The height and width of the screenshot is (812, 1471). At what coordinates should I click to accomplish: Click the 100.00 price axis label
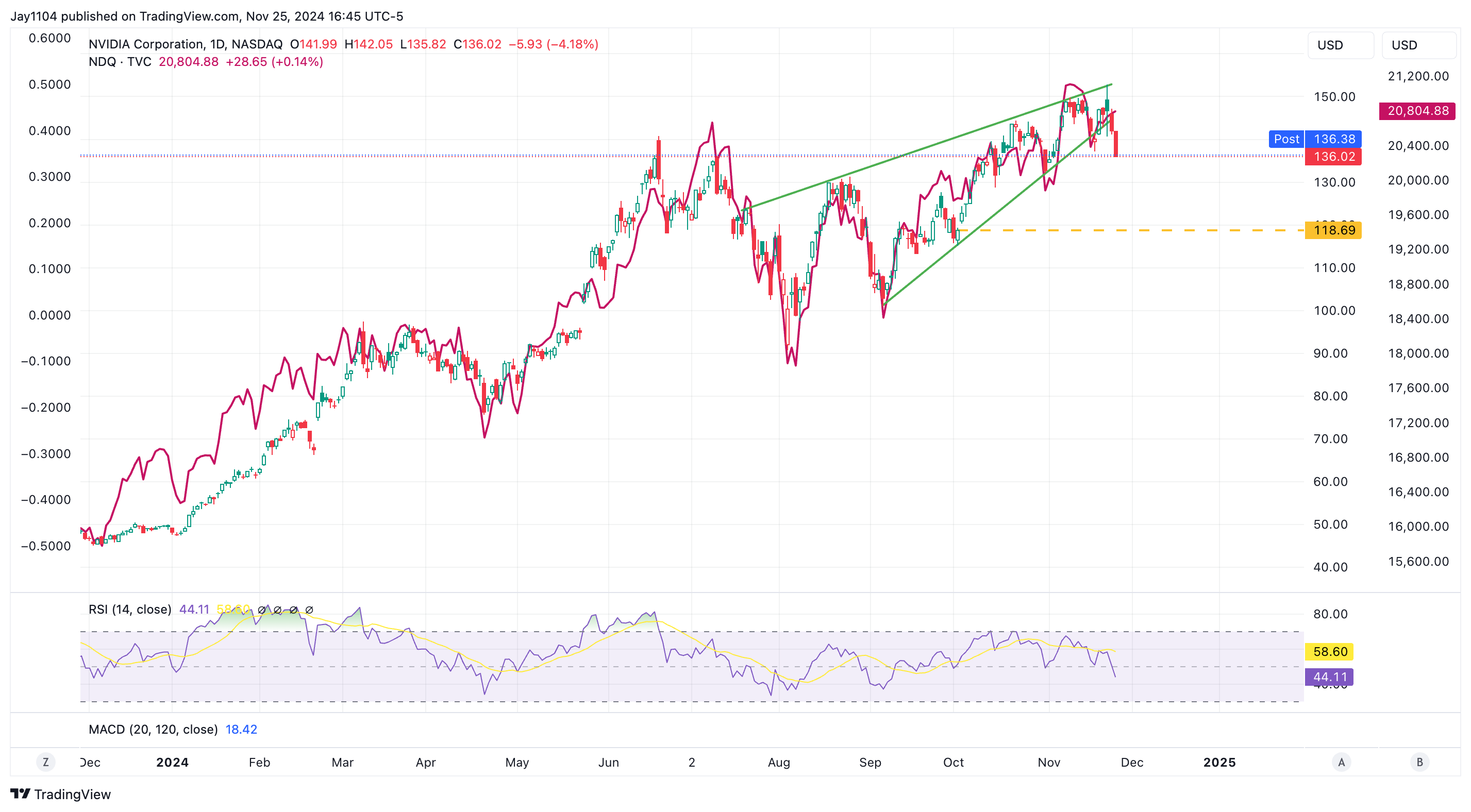(1334, 311)
